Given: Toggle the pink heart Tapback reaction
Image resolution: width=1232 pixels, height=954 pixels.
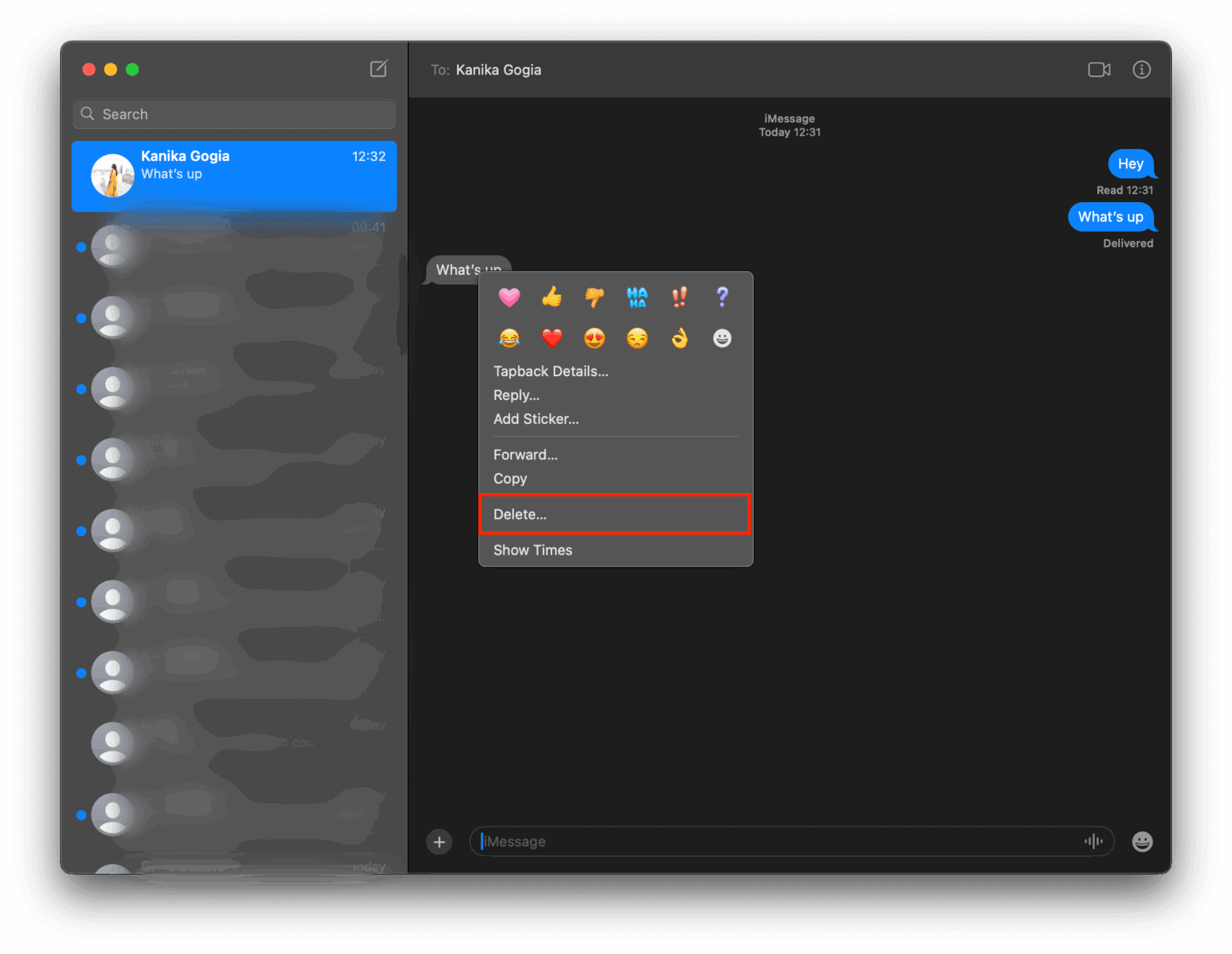Looking at the screenshot, I should coord(509,297).
